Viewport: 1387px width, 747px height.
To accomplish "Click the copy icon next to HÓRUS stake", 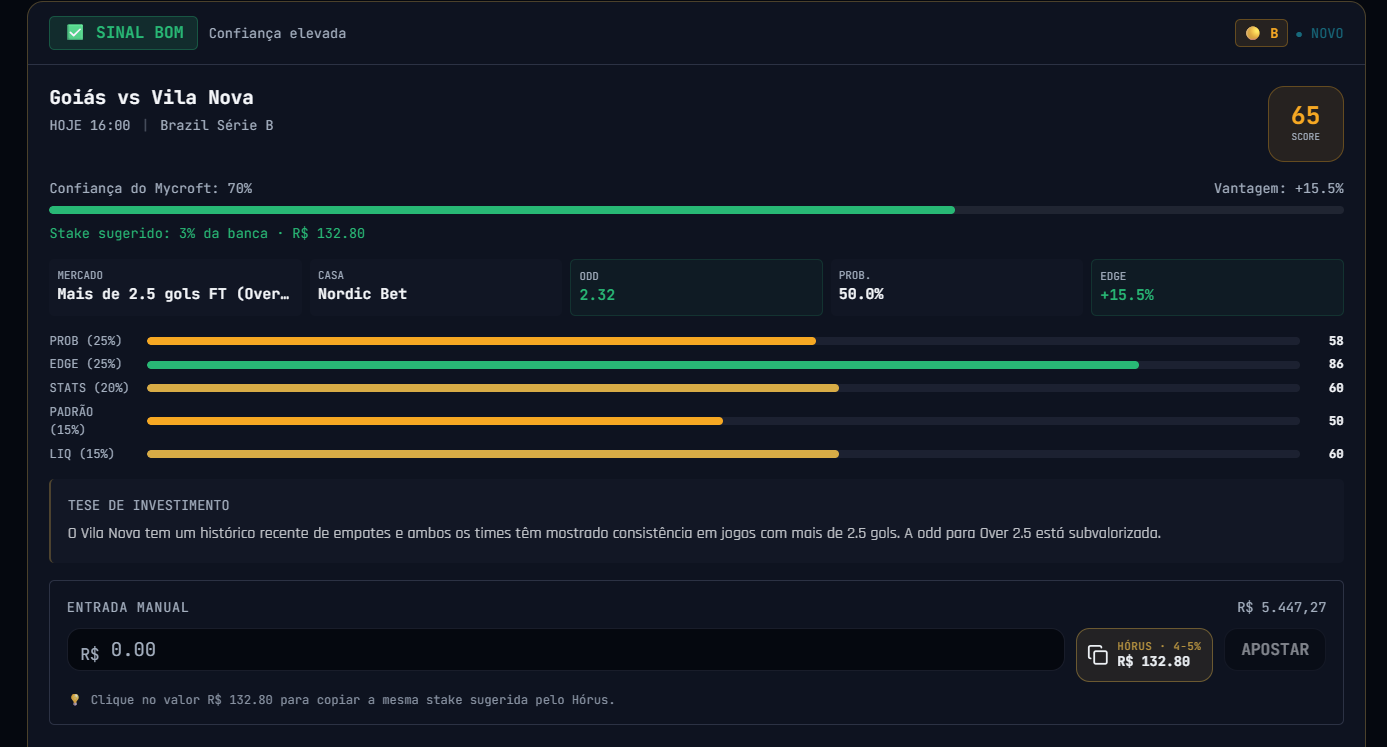I will click(x=1098, y=654).
